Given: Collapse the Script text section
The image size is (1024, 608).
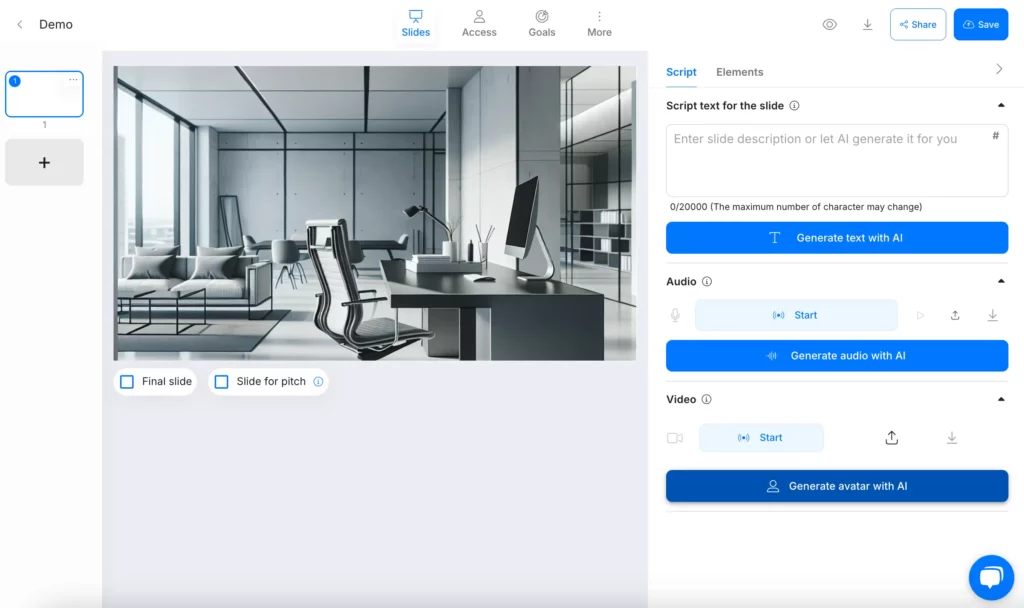Looking at the screenshot, I should point(1001,106).
